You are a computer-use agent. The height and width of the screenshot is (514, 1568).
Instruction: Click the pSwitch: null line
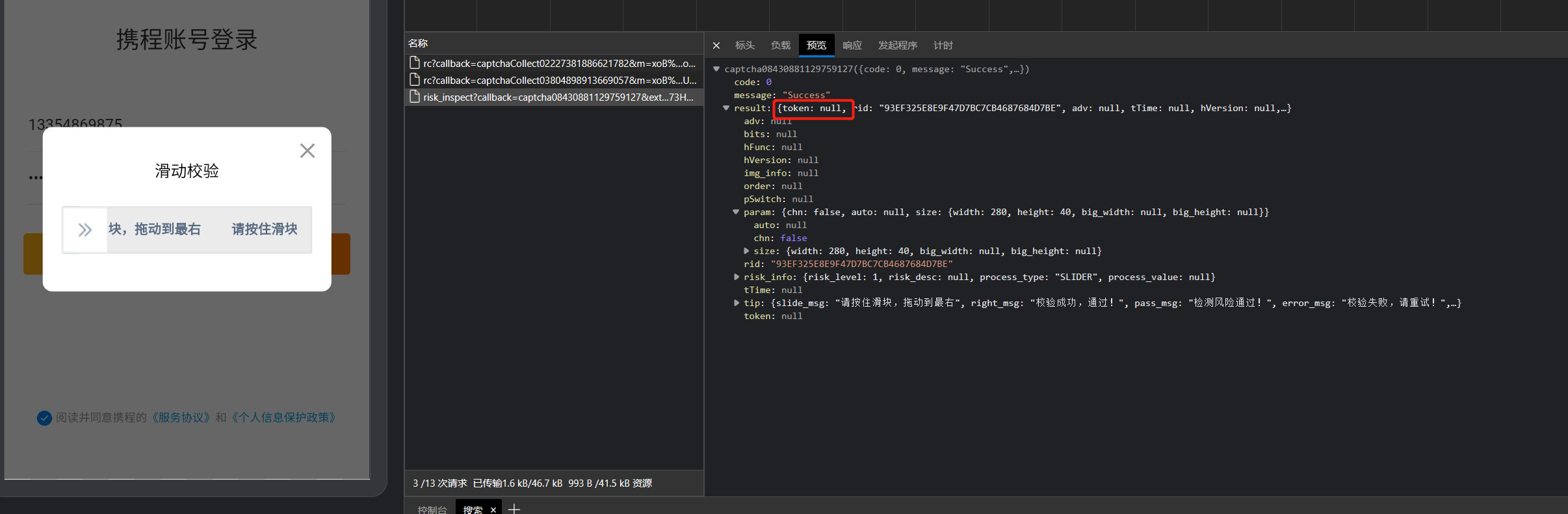coord(778,199)
